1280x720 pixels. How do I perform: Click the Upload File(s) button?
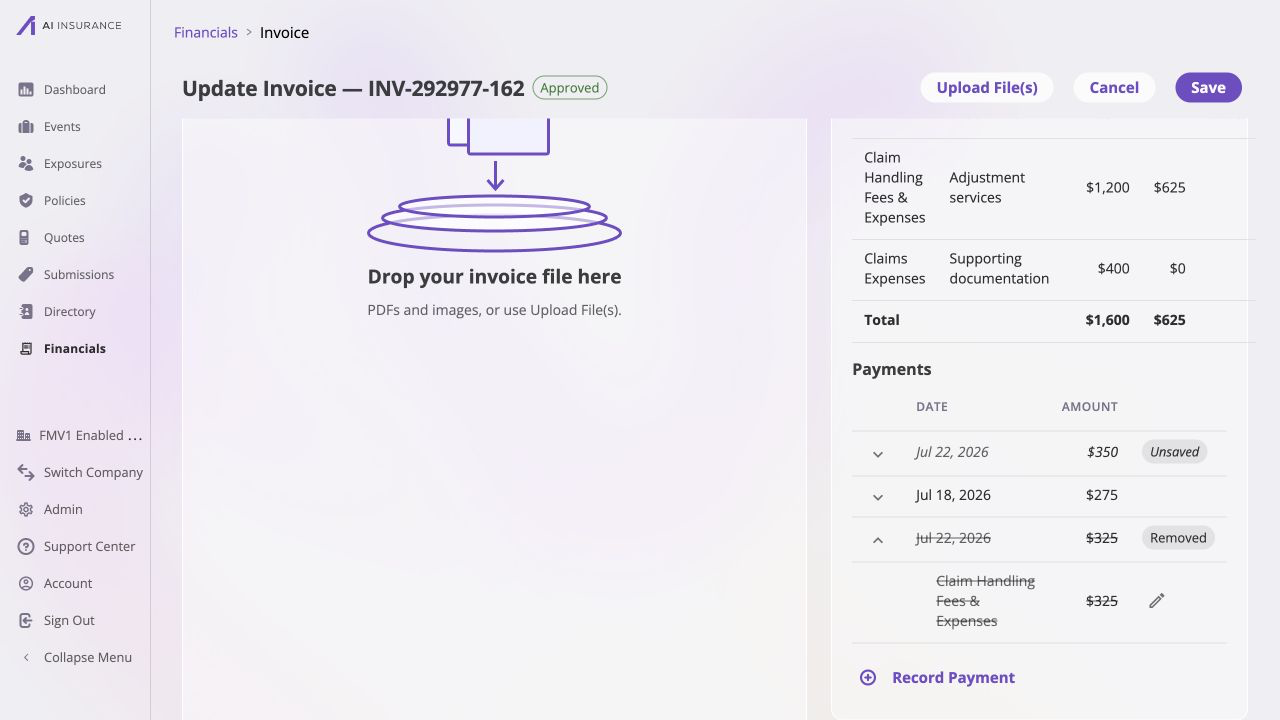click(987, 87)
